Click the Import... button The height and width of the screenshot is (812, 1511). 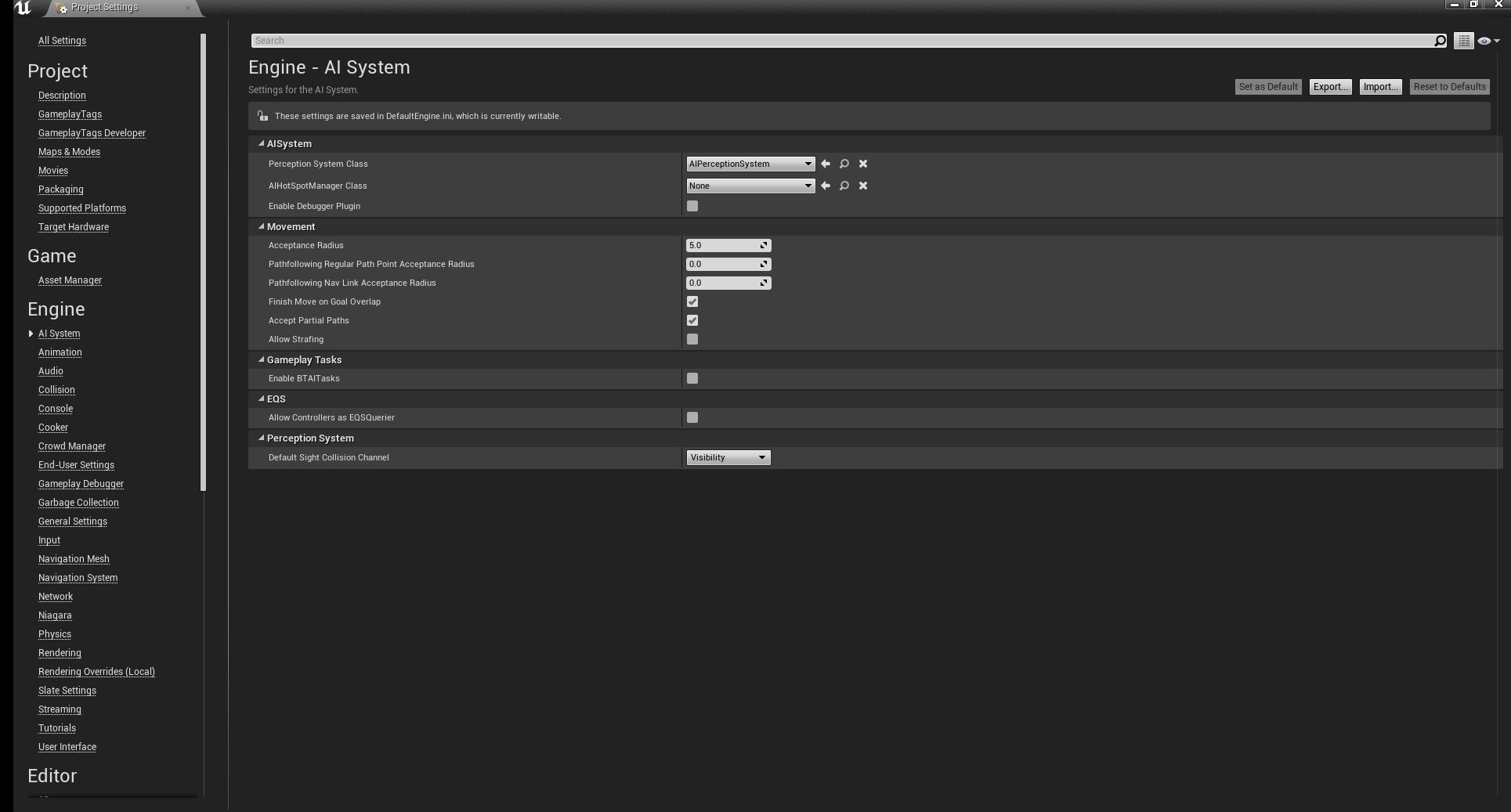pos(1380,87)
